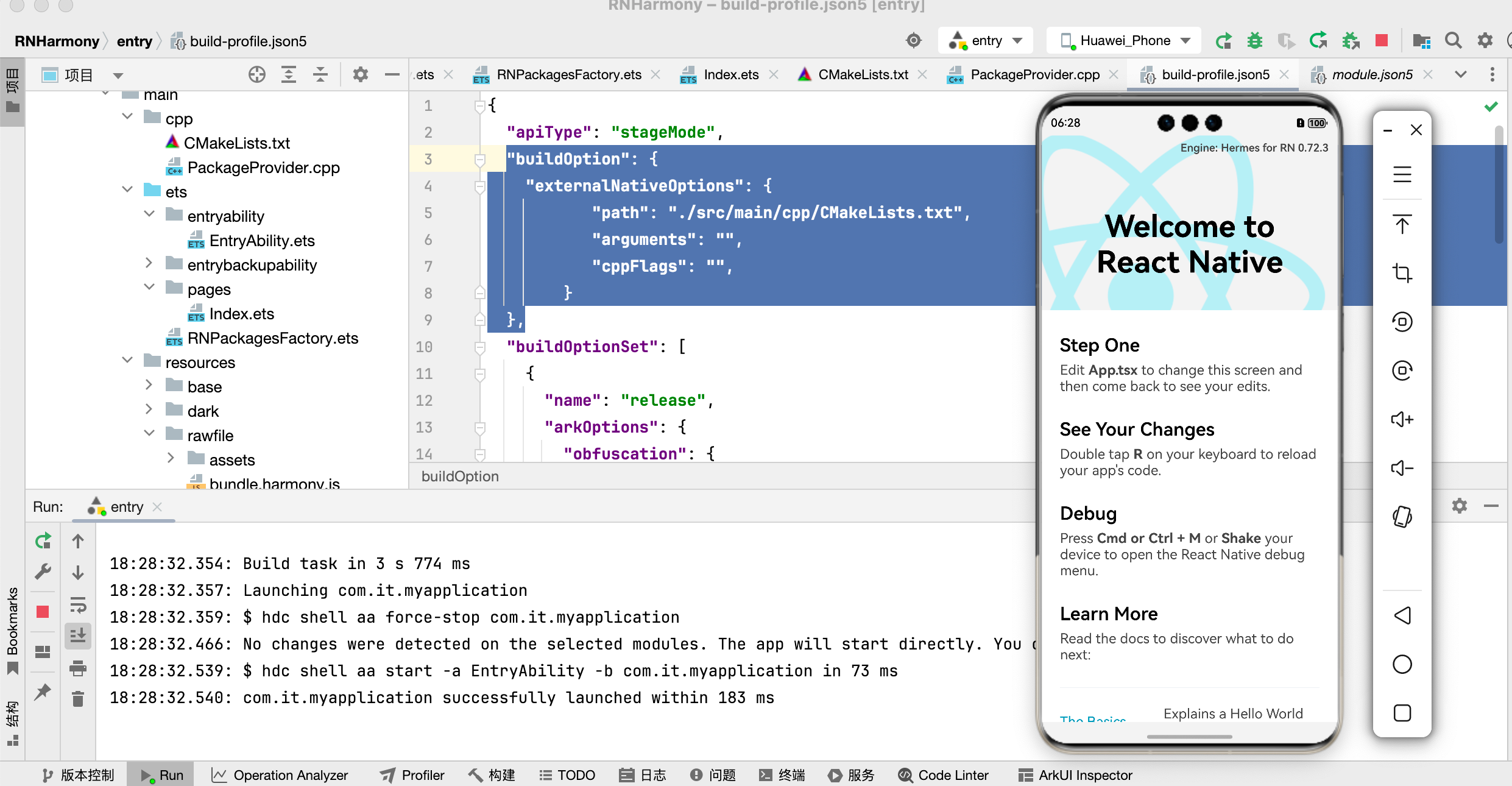
Task: Open the entry run configuration dropdown
Action: [x=987, y=41]
